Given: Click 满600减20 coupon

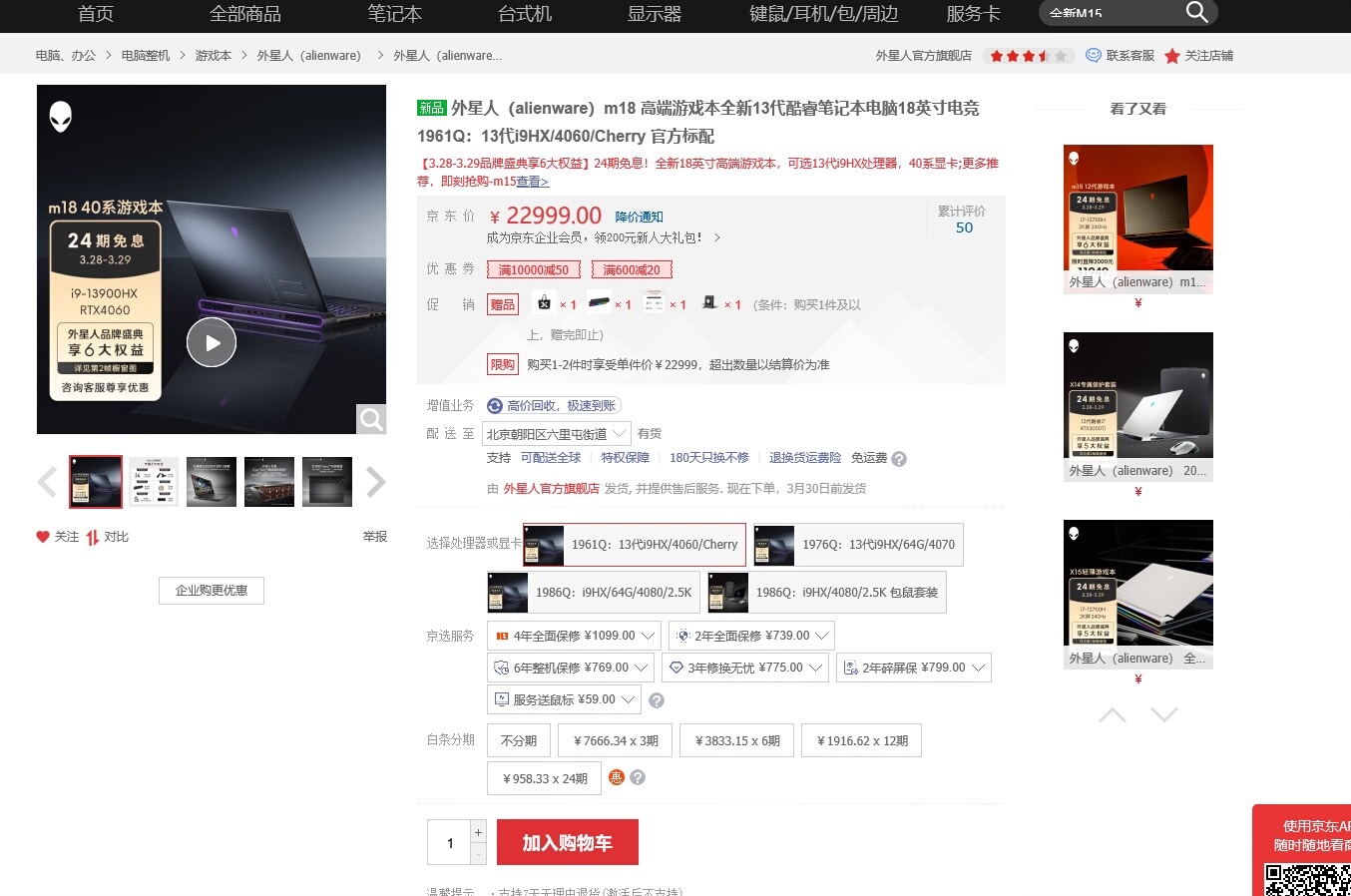Looking at the screenshot, I should coord(632,270).
